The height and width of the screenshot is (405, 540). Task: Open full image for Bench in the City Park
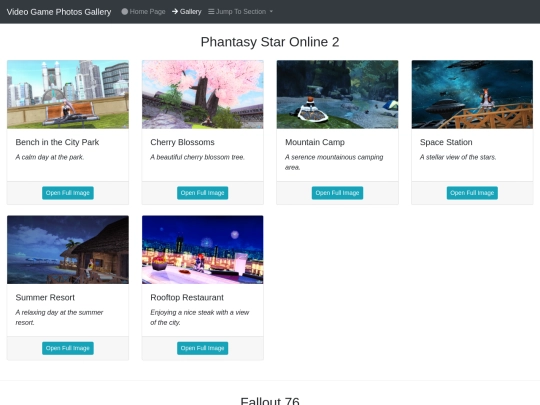[68, 193]
